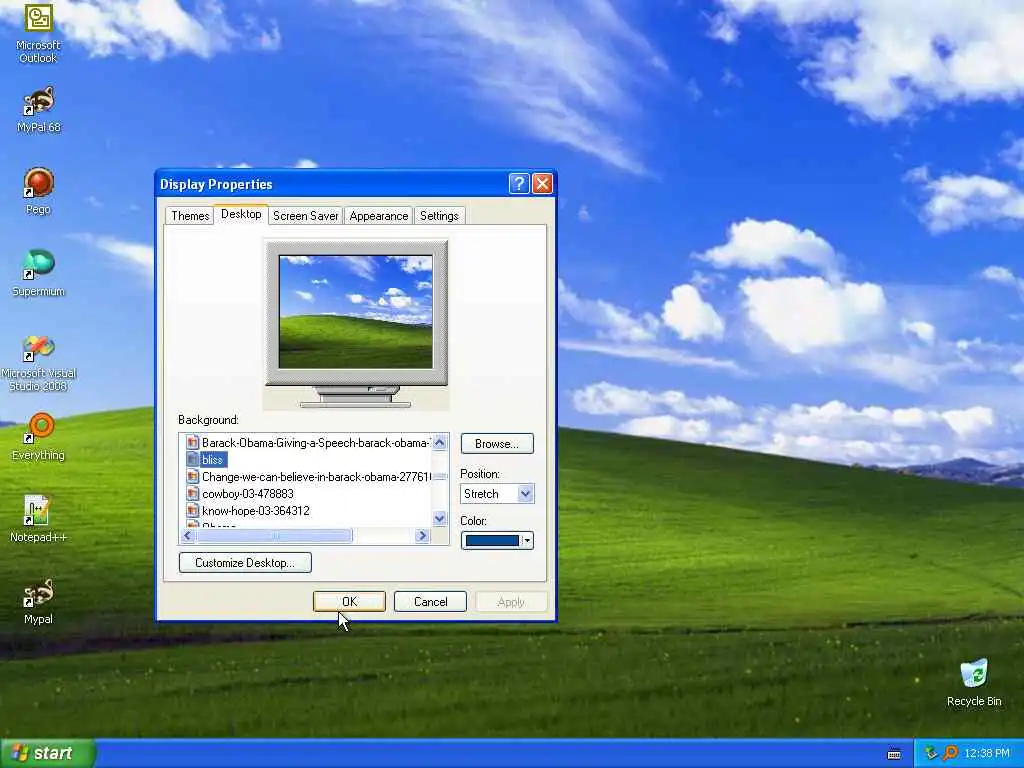Click the first system tray icon
Screen dimensions: 1024x768
[x=931, y=753]
